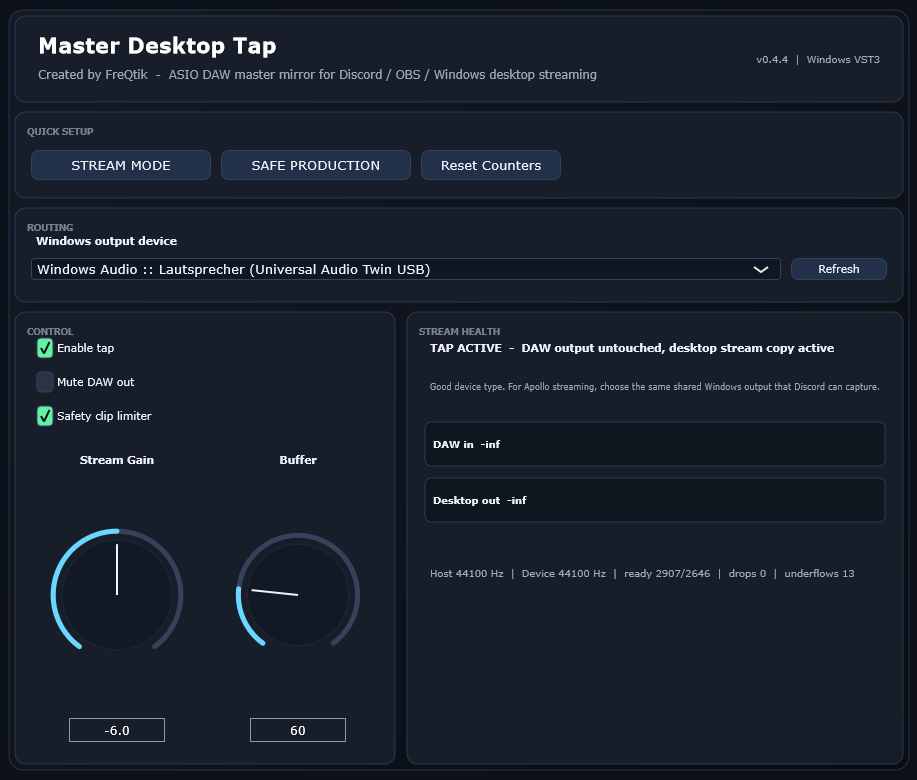This screenshot has height=780, width=917.
Task: Click the output device dropdown chevron arrow
Action: pos(760,270)
